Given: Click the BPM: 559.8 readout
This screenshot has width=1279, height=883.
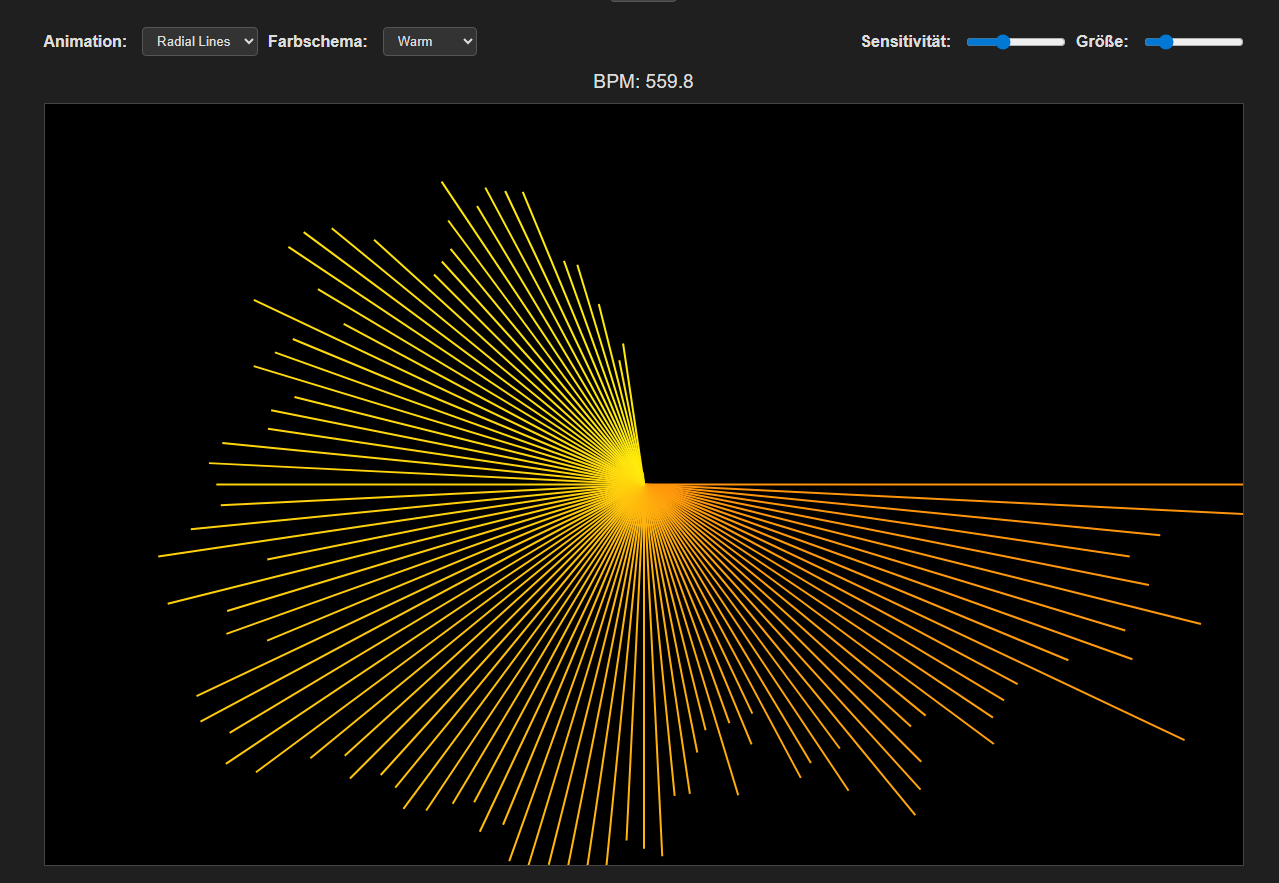Looking at the screenshot, I should [x=643, y=81].
